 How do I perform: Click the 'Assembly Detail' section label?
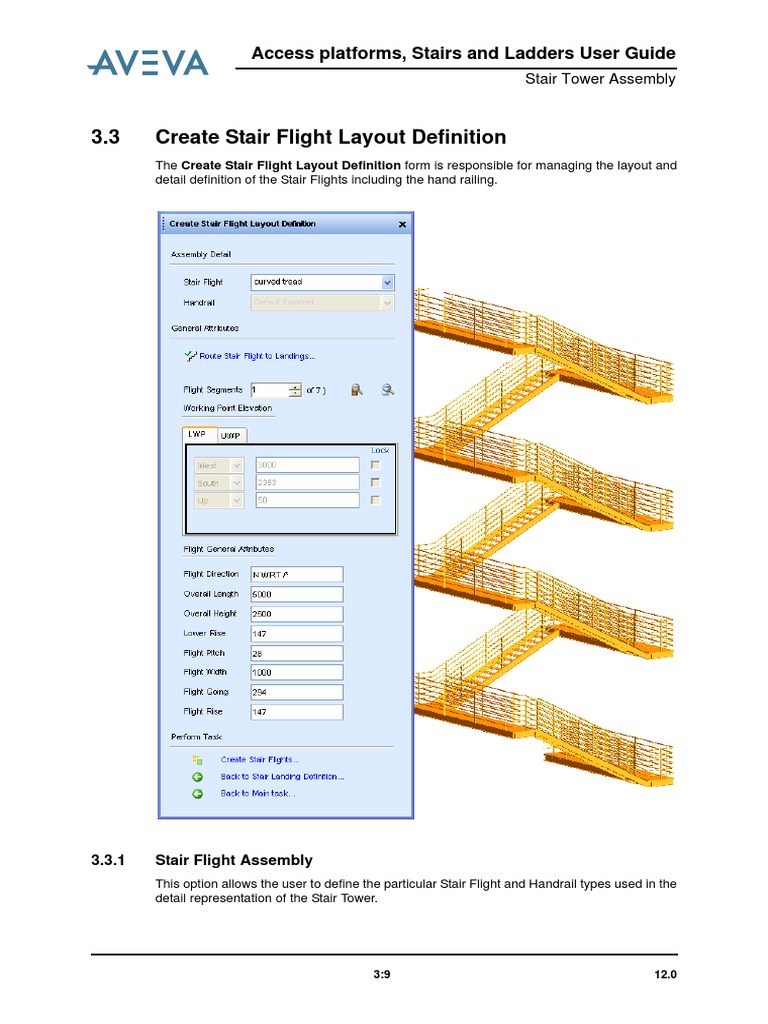pyautogui.click(x=201, y=255)
